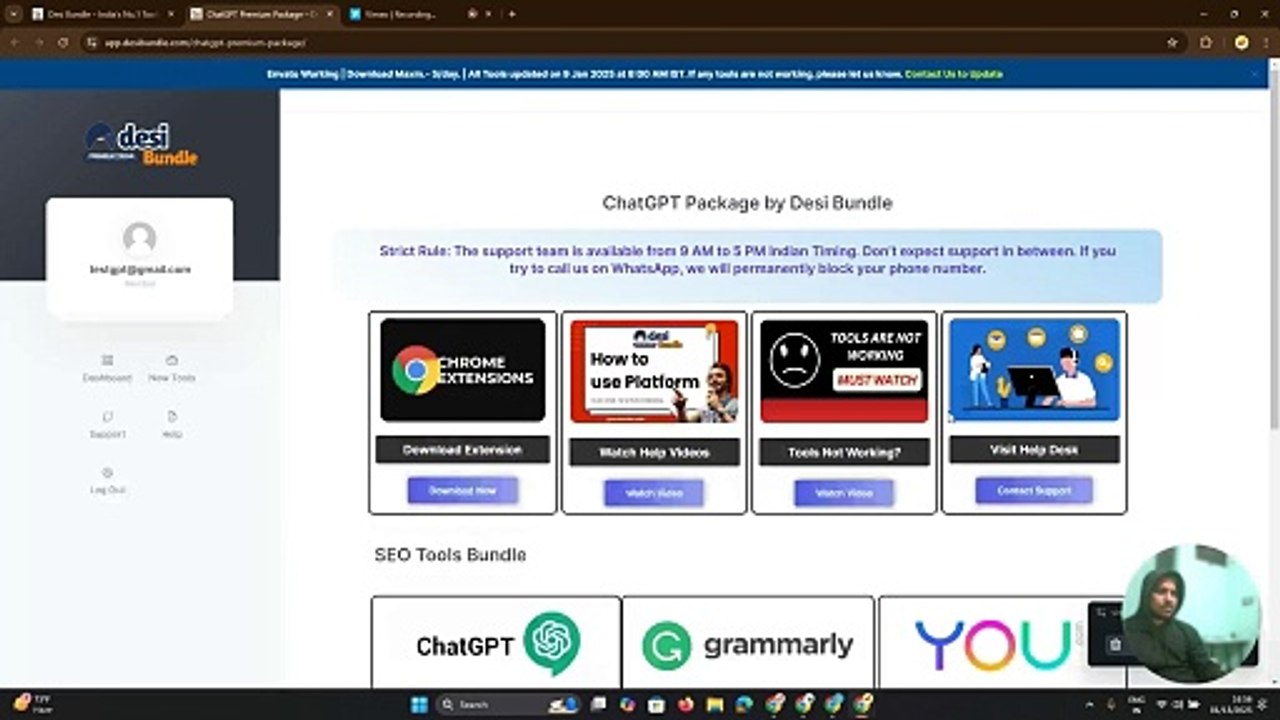Open the tab search dropdown in Chrome

(14, 14)
